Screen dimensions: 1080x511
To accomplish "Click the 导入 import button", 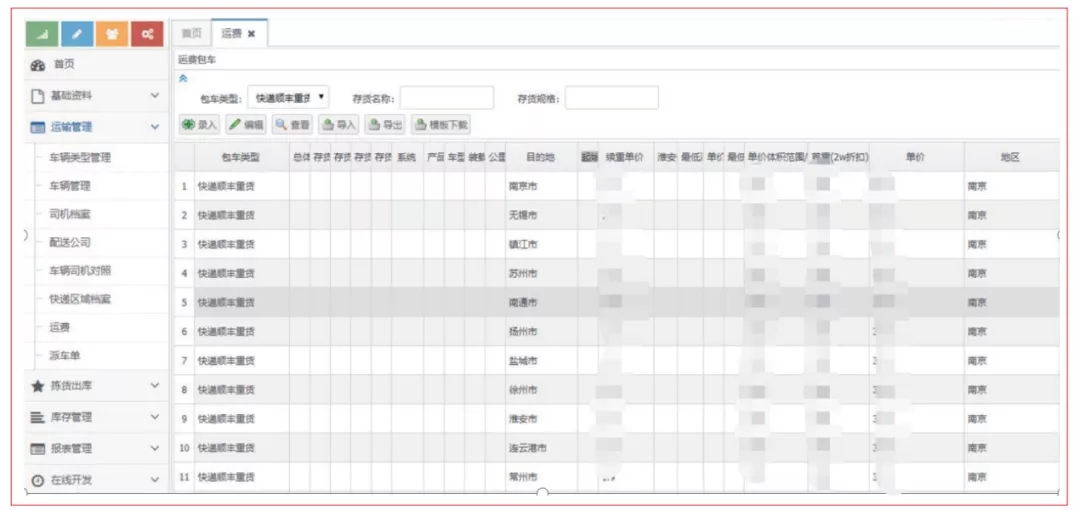I will [339, 125].
